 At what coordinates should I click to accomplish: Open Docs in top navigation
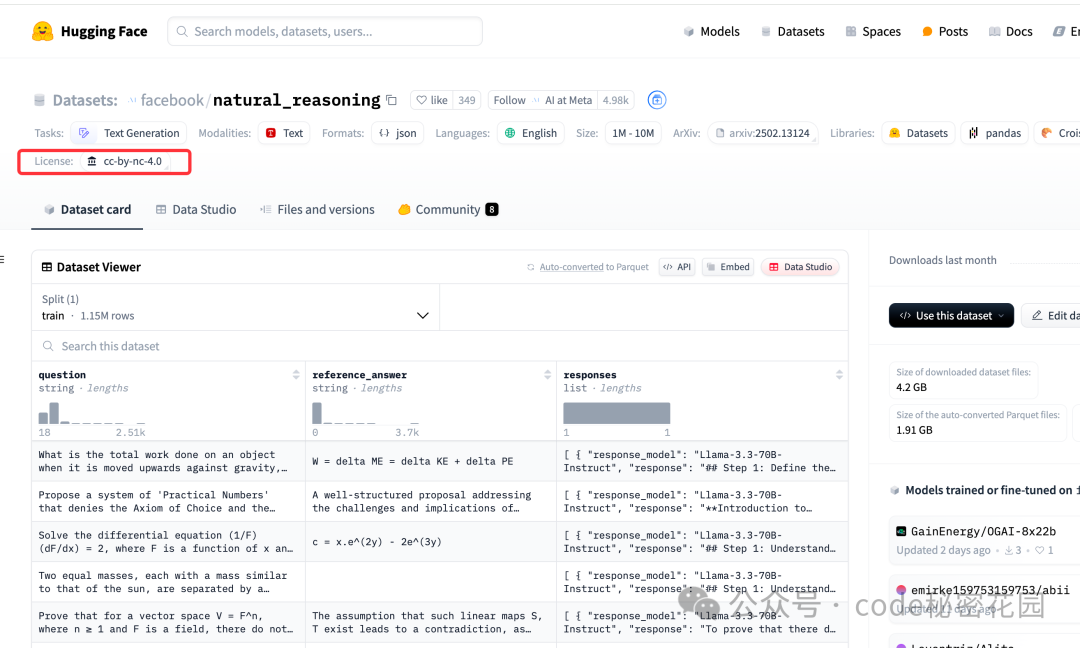coord(1010,32)
